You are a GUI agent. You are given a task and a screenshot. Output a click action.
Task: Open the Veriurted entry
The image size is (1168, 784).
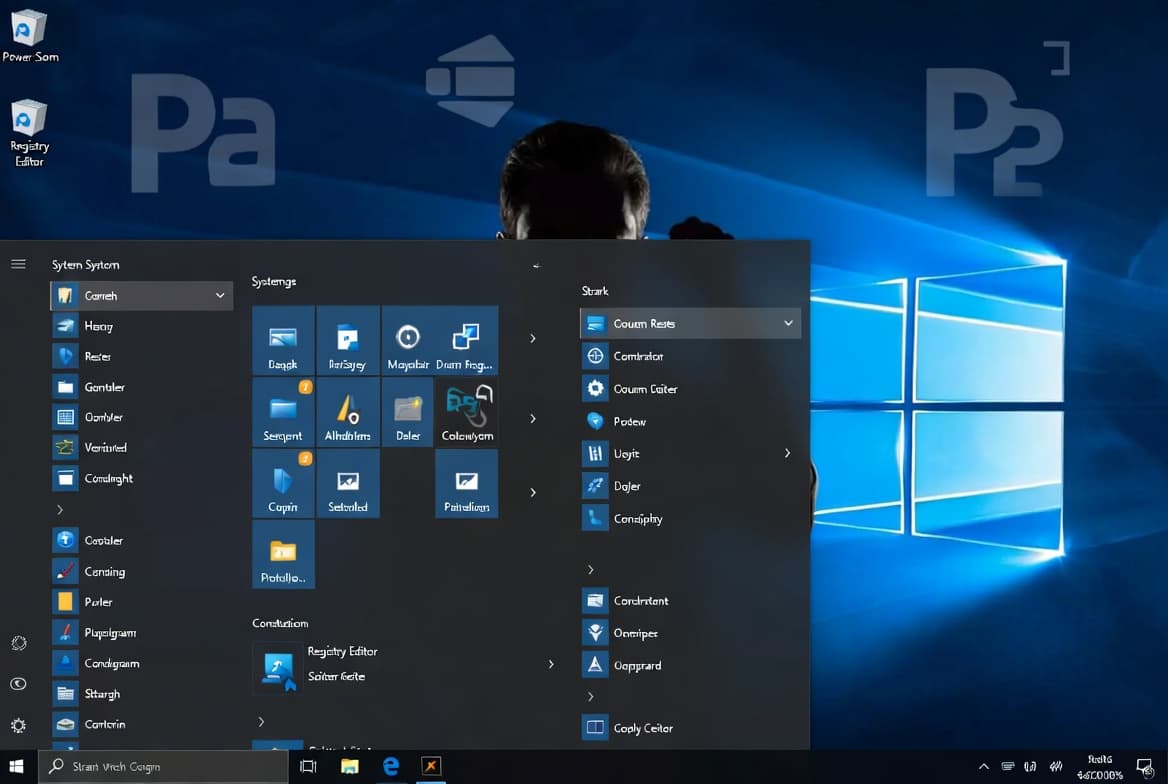pyautogui.click(x=105, y=447)
